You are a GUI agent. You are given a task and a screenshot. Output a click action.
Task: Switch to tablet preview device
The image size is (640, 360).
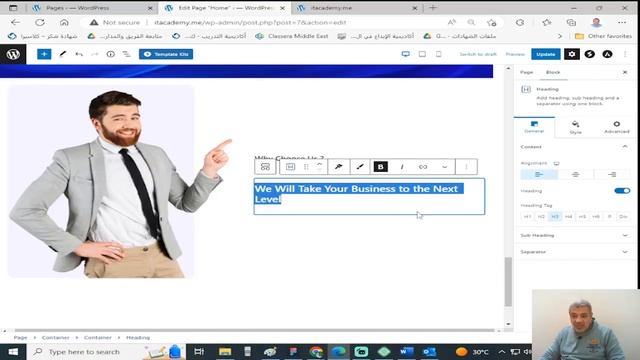tap(422, 54)
